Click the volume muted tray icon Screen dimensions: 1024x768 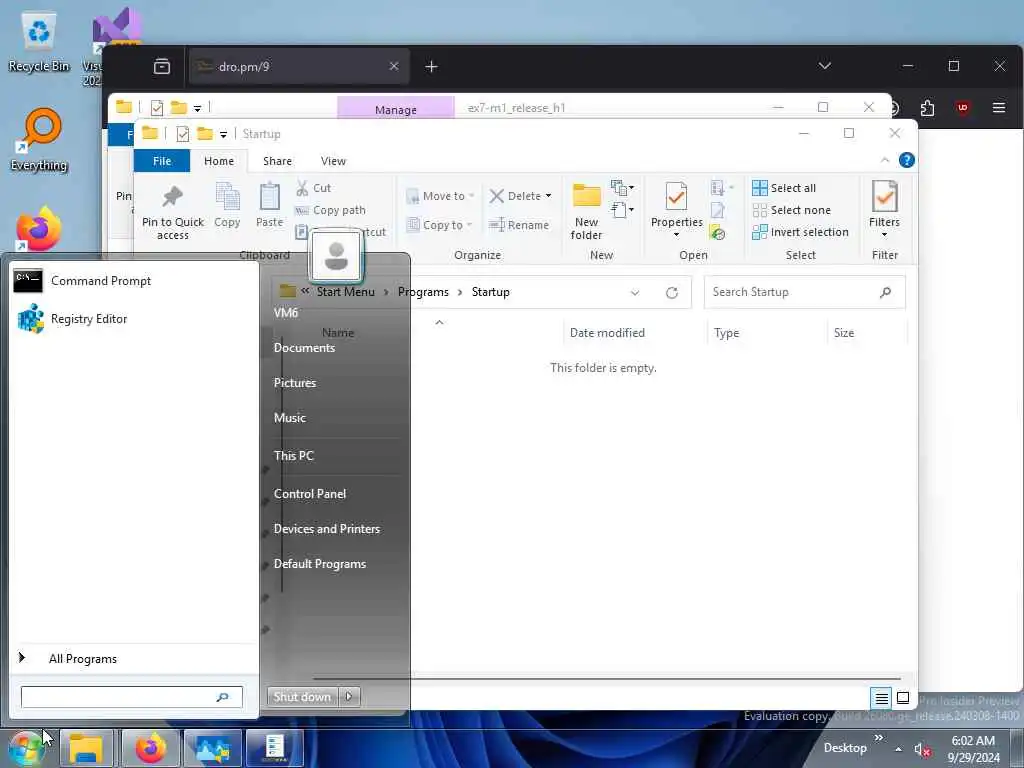(x=921, y=750)
